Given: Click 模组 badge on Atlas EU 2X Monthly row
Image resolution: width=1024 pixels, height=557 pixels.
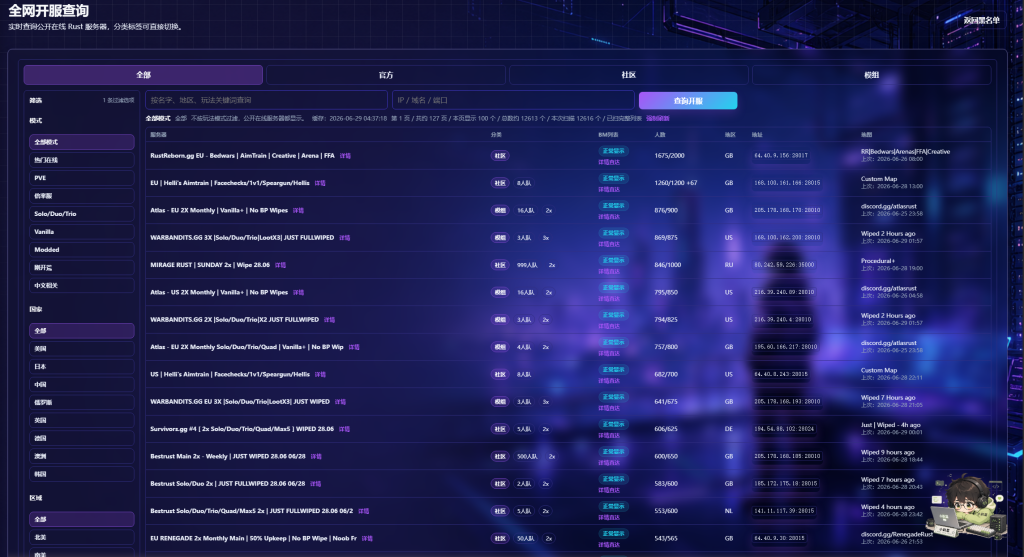Looking at the screenshot, I should pos(500,210).
